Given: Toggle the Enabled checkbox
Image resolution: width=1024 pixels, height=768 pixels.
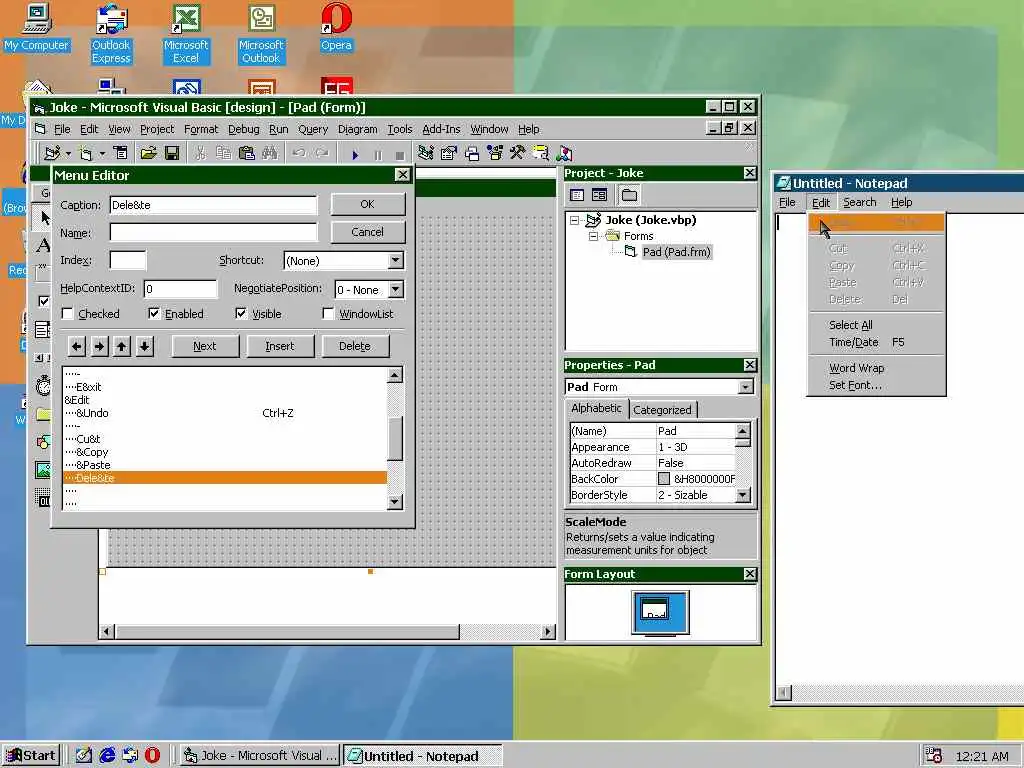Looking at the screenshot, I should tap(153, 313).
